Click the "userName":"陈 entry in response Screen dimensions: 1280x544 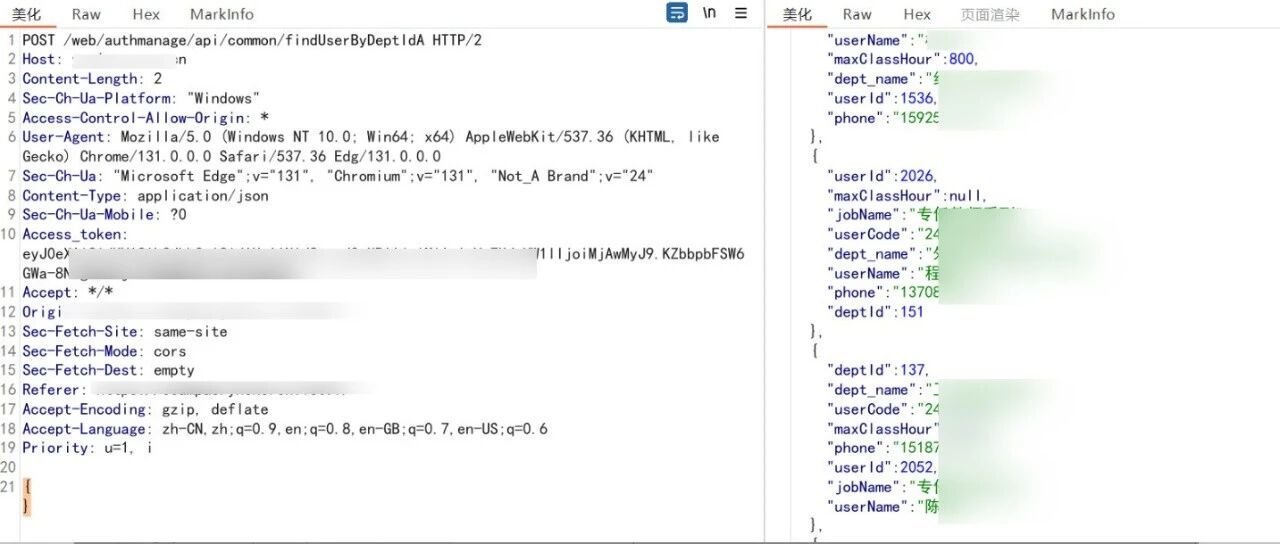click(x=884, y=507)
